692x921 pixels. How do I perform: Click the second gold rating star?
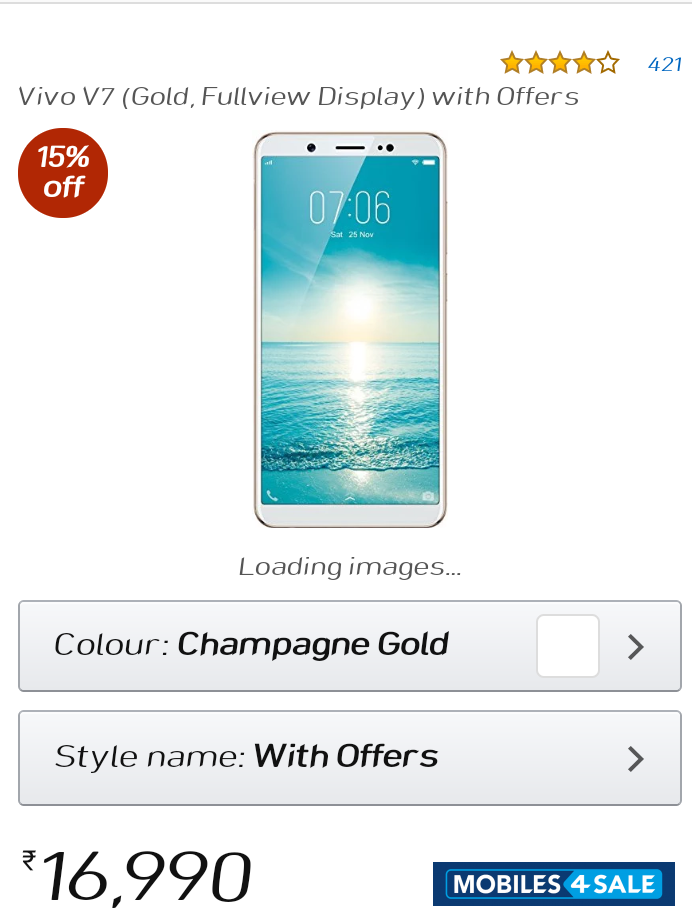coord(536,63)
